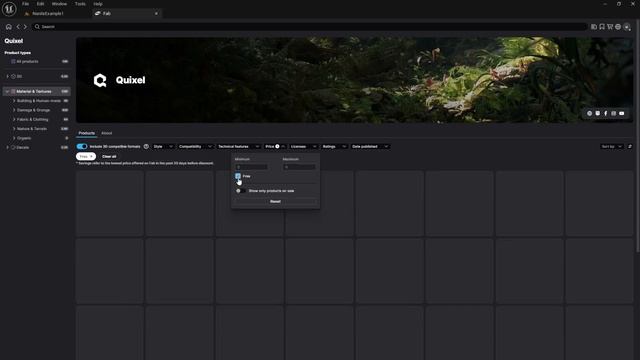This screenshot has width=640, height=360.
Task: Open the library icon in top-right toolbar
Action: [594, 27]
